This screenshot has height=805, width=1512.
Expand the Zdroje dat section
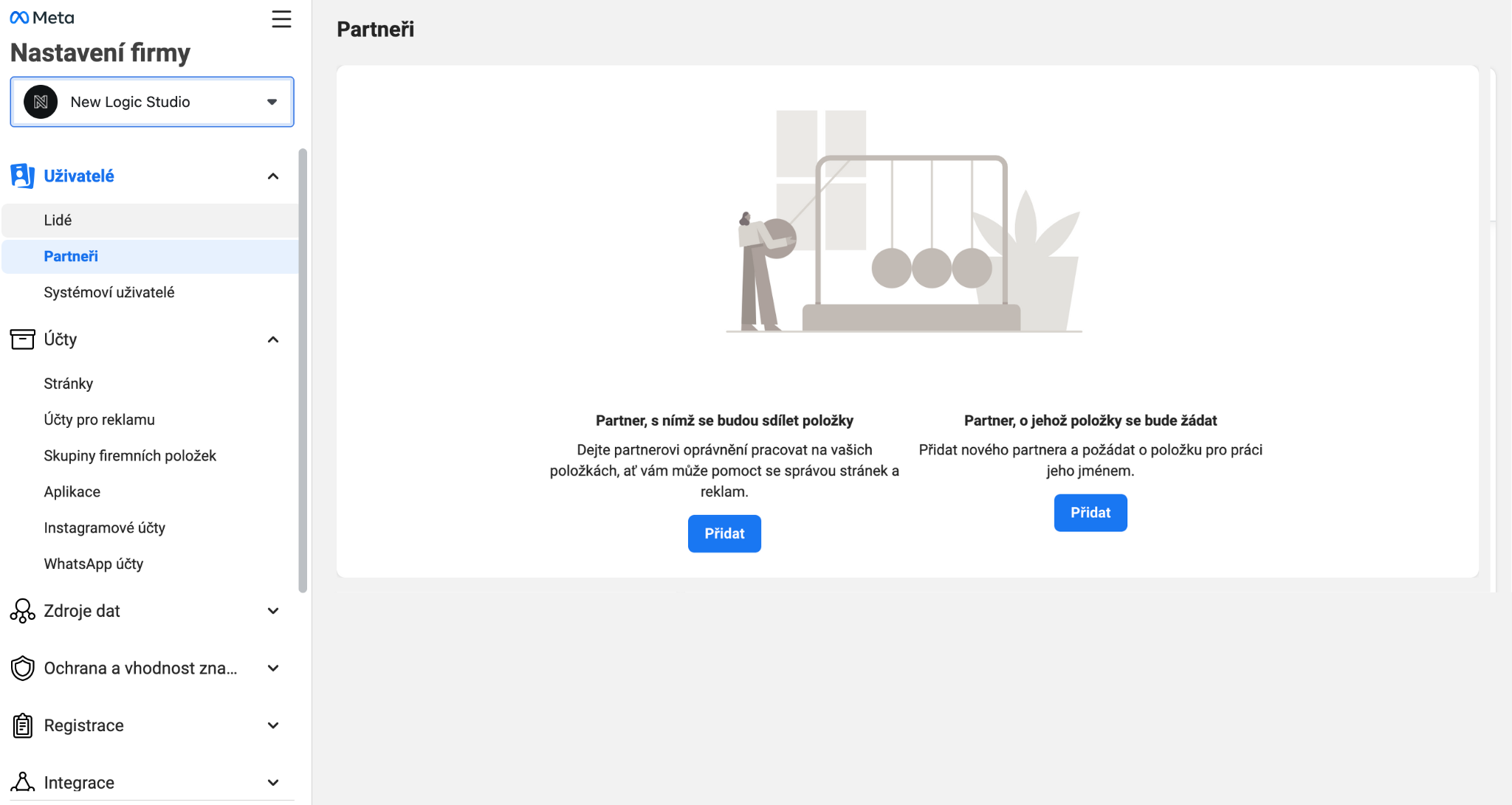click(x=273, y=611)
